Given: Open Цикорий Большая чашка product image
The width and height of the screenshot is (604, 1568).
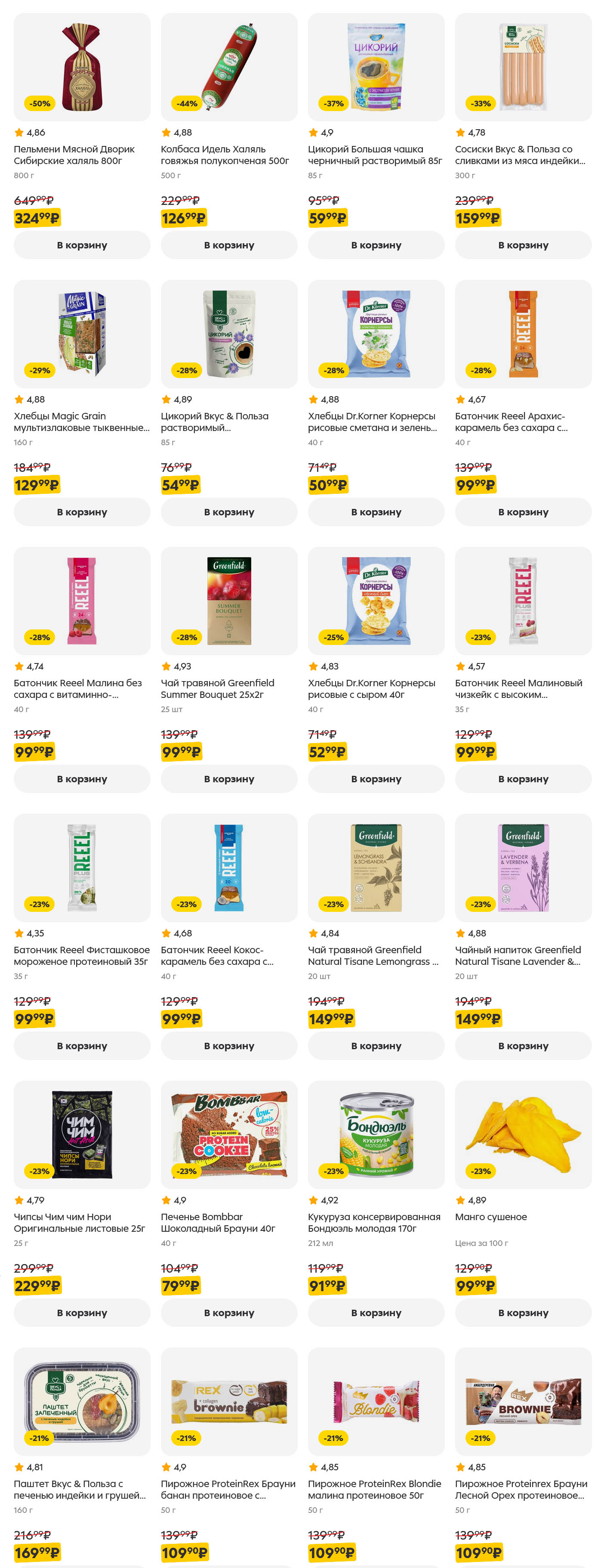Looking at the screenshot, I should [376, 67].
